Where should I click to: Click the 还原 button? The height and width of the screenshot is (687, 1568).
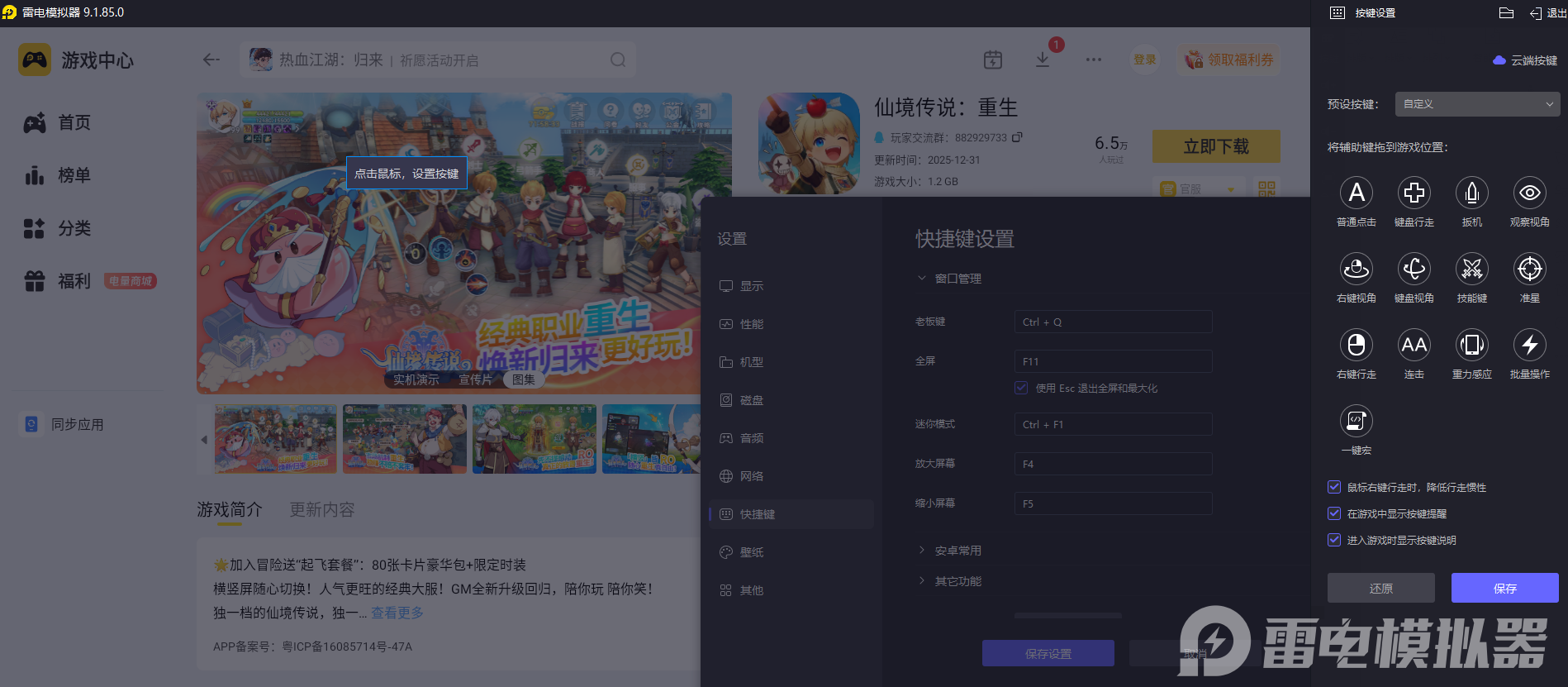coord(1381,588)
